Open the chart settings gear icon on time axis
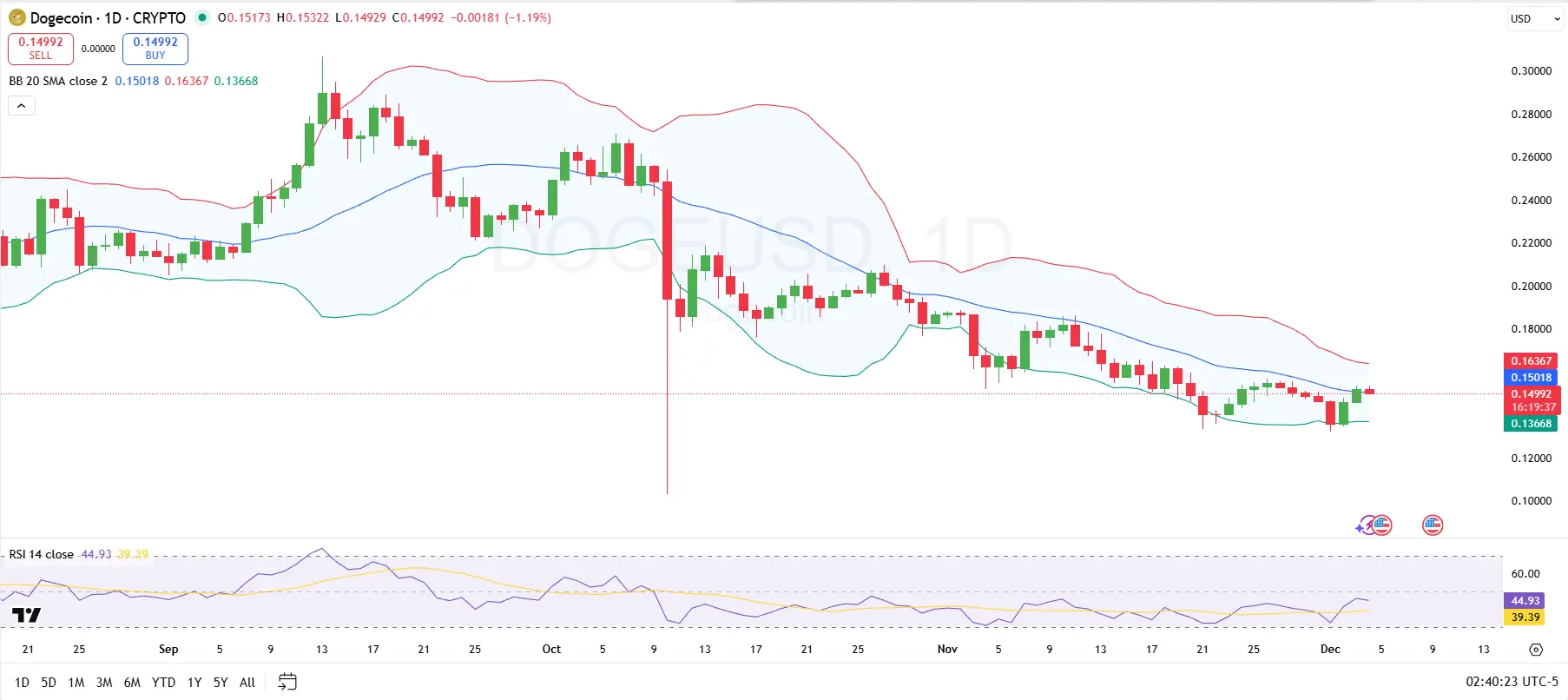1568x700 pixels. (x=1536, y=650)
